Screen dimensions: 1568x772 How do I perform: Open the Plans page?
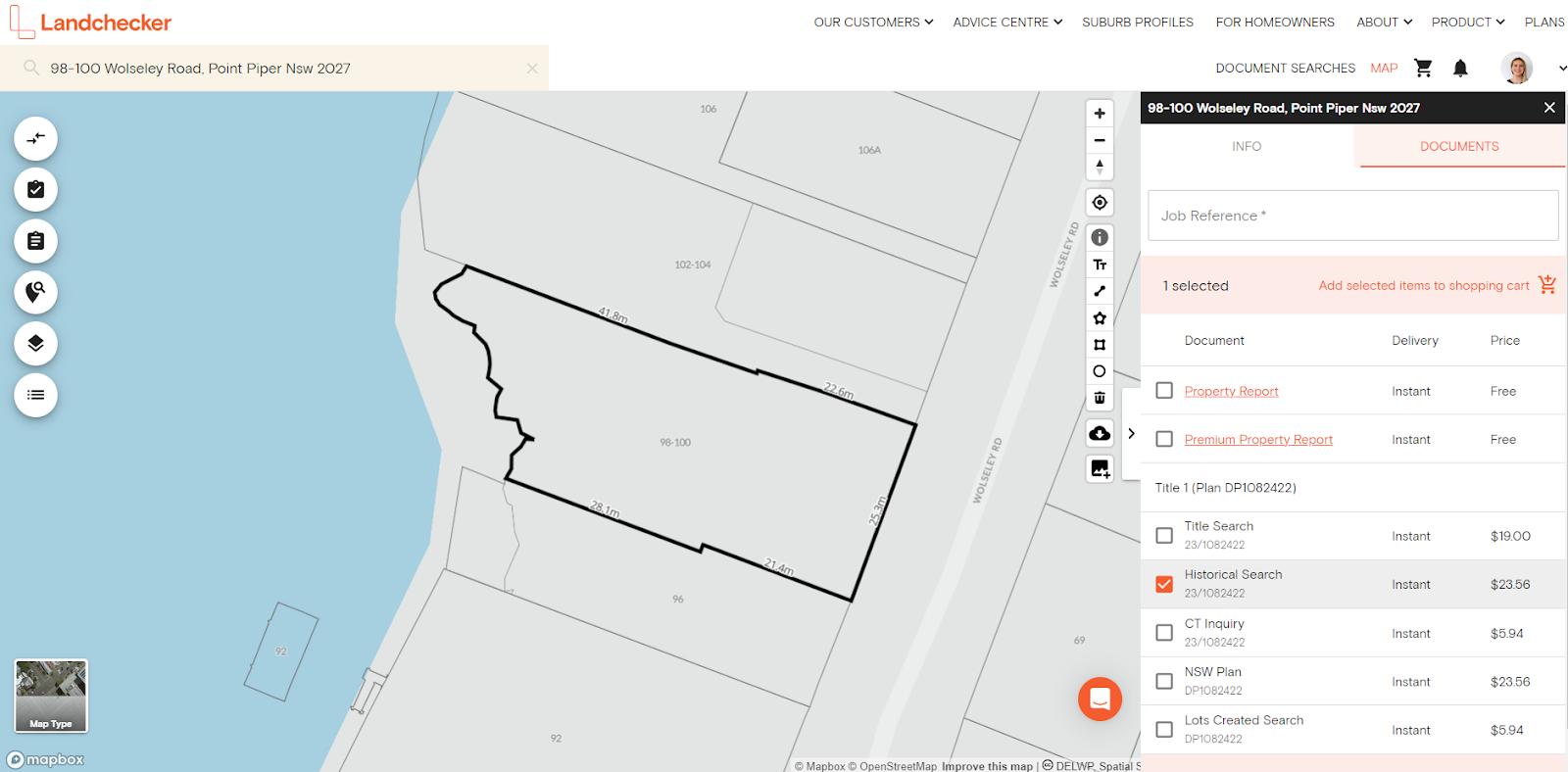pyautogui.click(x=1544, y=22)
